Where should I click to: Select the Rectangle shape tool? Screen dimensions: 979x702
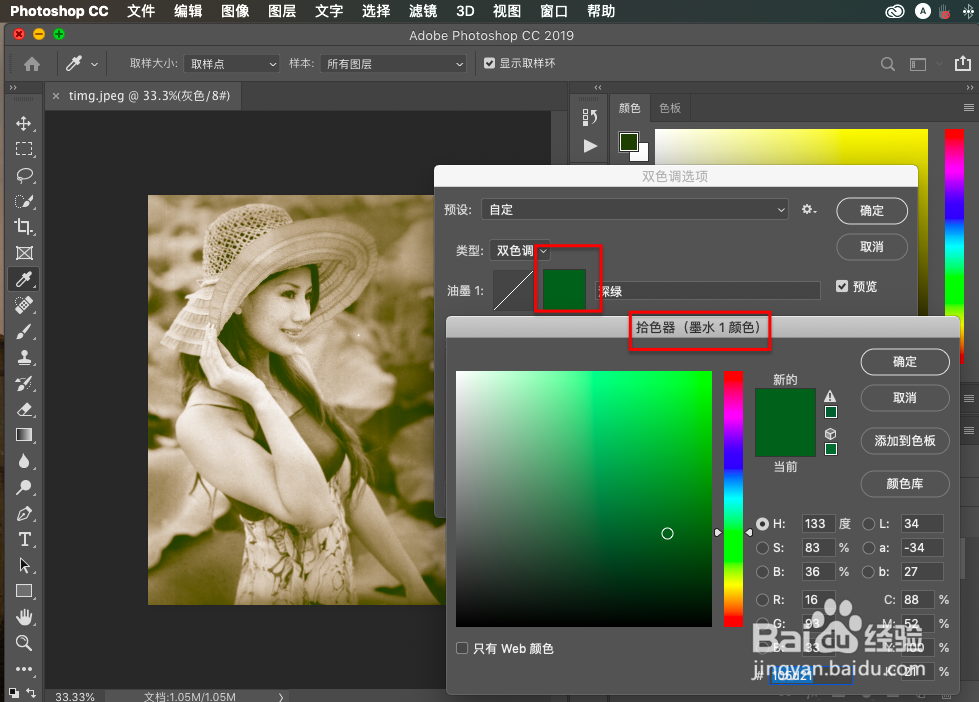[24, 591]
